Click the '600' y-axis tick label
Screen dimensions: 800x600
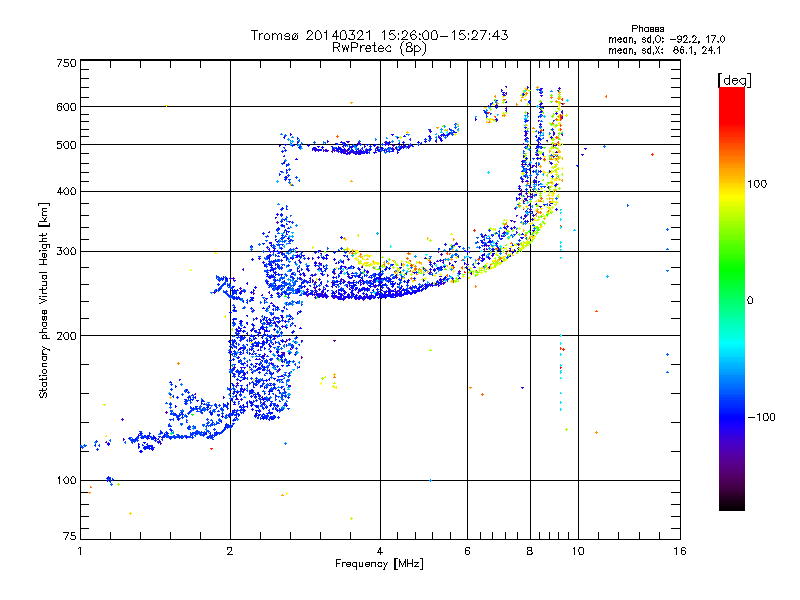click(66, 107)
